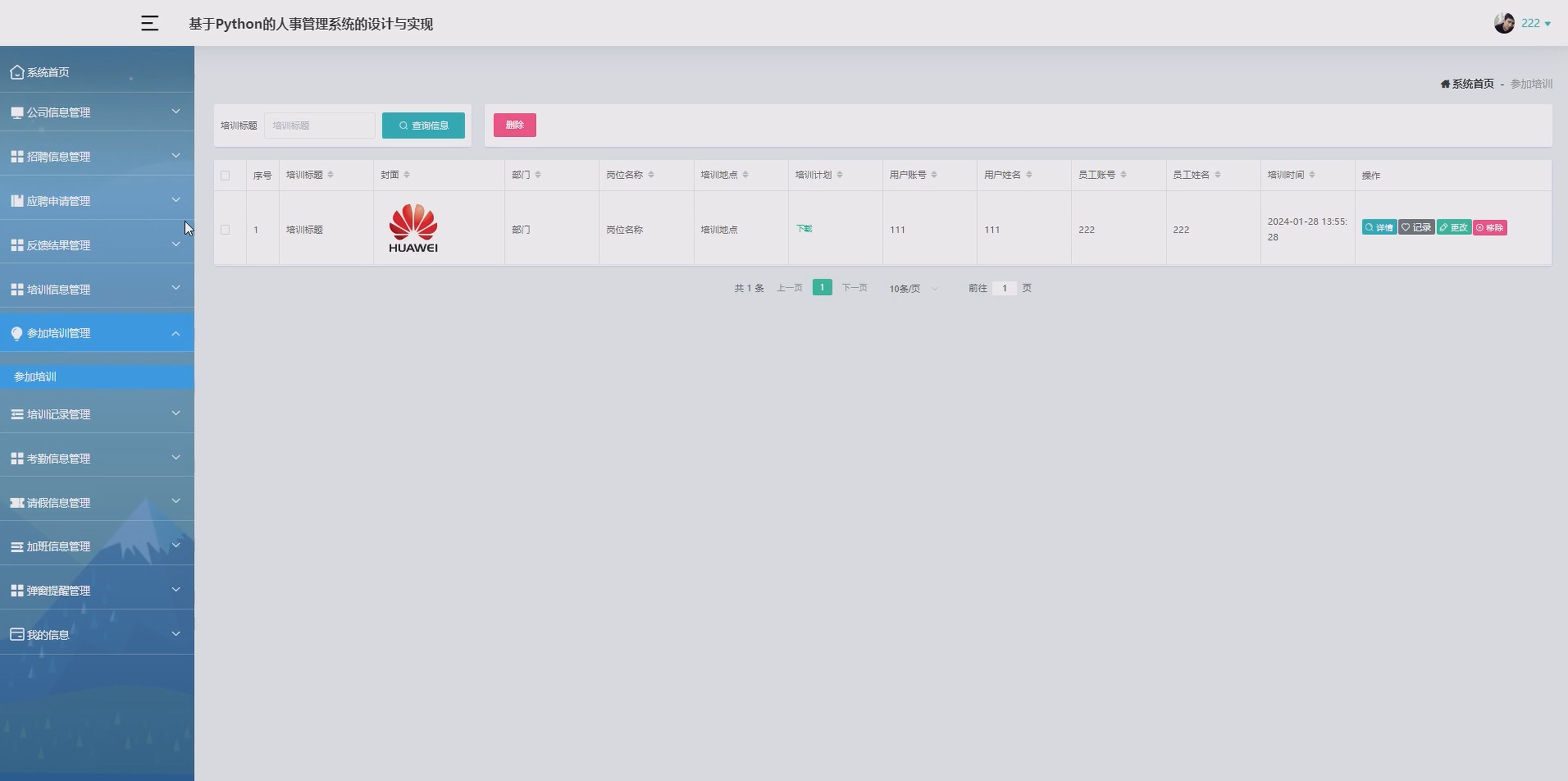1568x781 pixels.
Task: Sort by 岗位名称 column sort icon
Action: point(651,174)
